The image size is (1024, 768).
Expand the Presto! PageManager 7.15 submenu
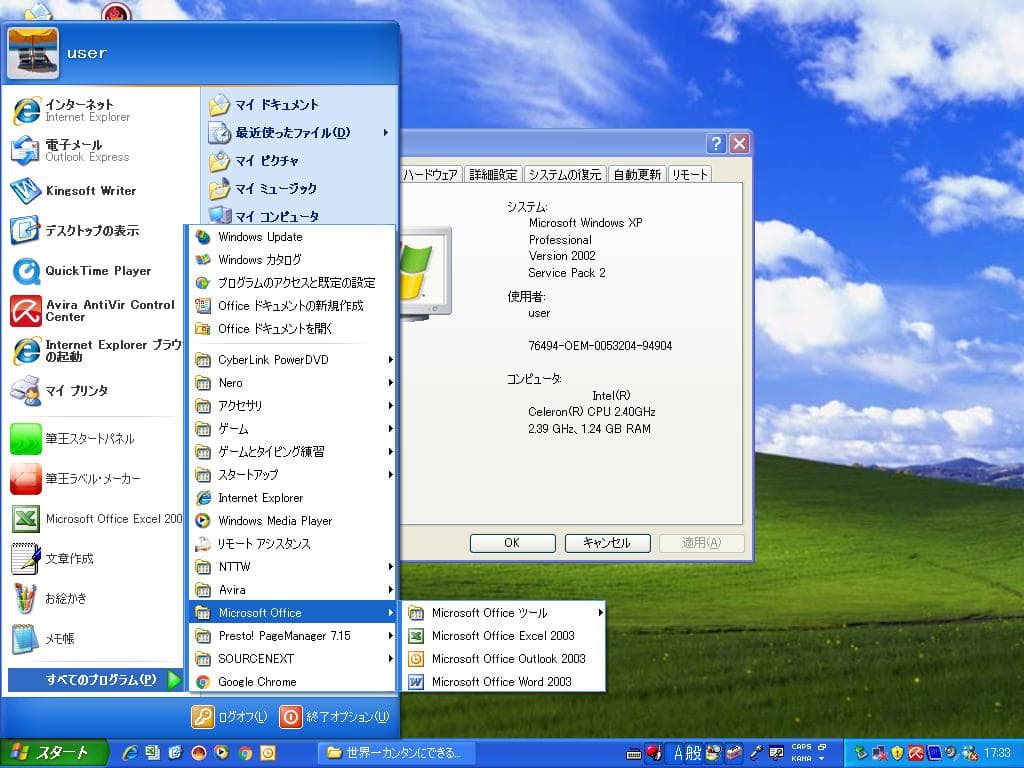pos(279,636)
